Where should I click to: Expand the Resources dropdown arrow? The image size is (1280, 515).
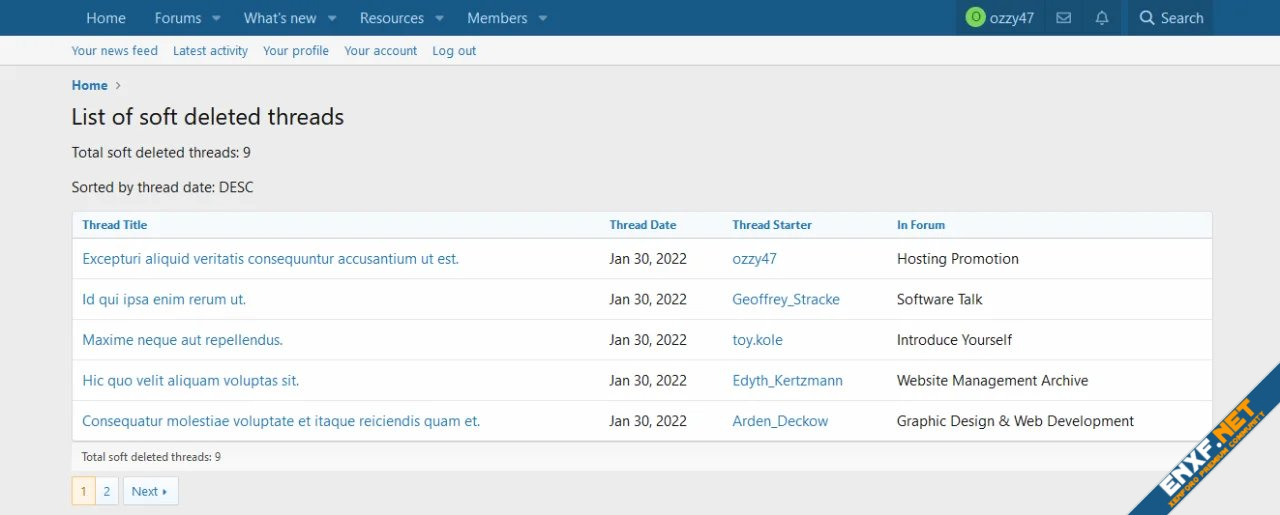pyautogui.click(x=439, y=19)
